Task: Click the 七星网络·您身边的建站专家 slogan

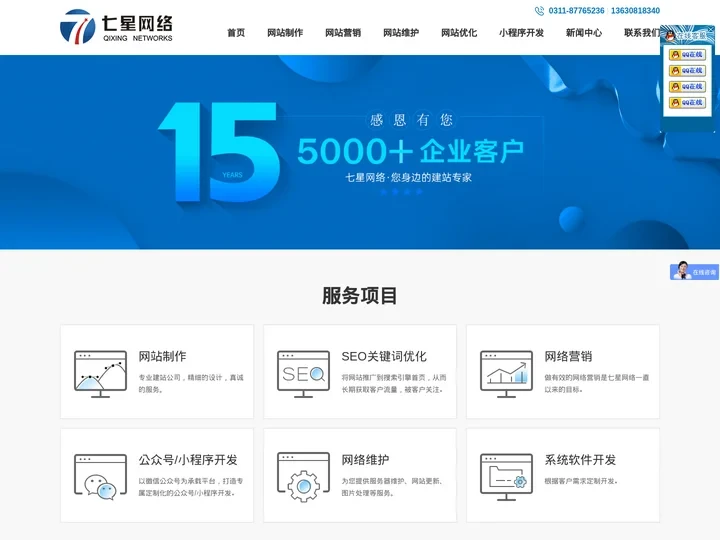Action: pos(408,178)
